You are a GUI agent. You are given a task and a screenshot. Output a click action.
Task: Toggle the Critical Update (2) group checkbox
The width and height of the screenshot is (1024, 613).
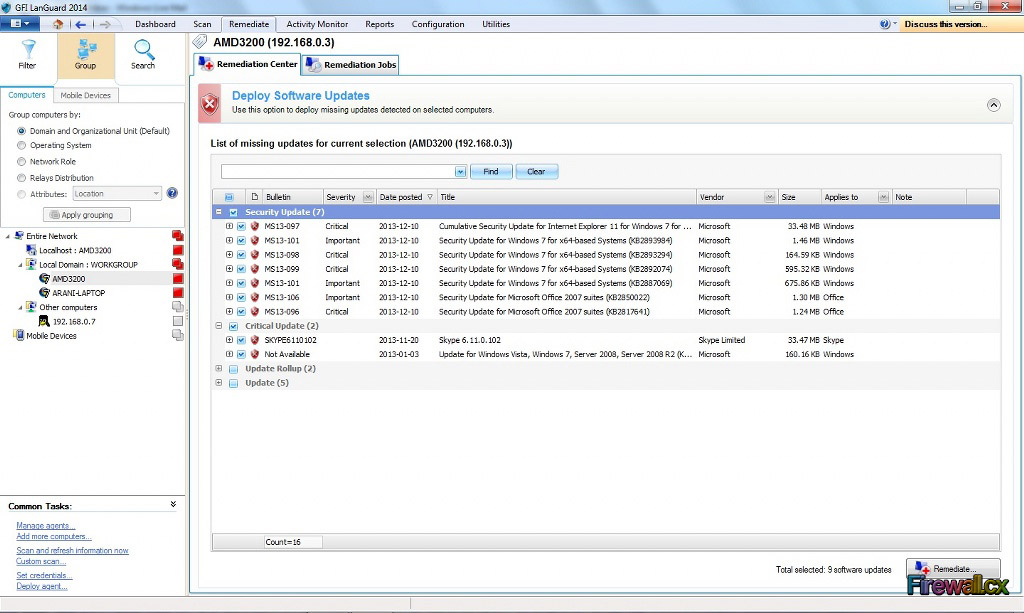pos(233,326)
